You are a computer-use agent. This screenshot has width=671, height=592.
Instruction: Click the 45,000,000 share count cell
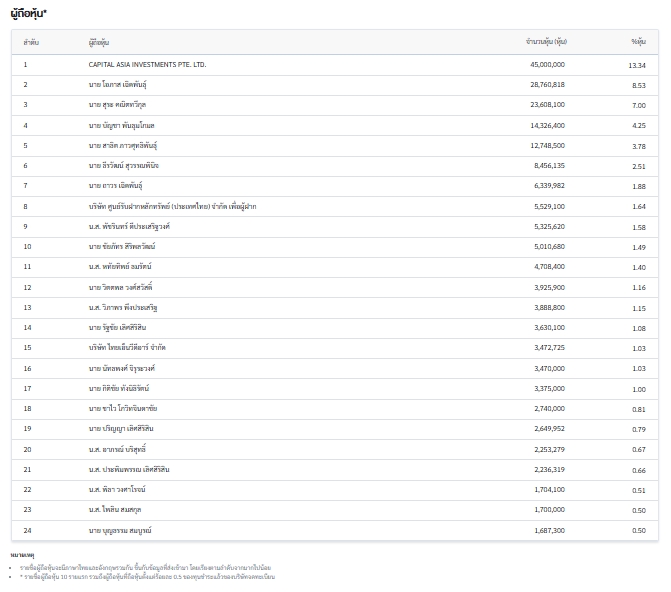coord(547,64)
